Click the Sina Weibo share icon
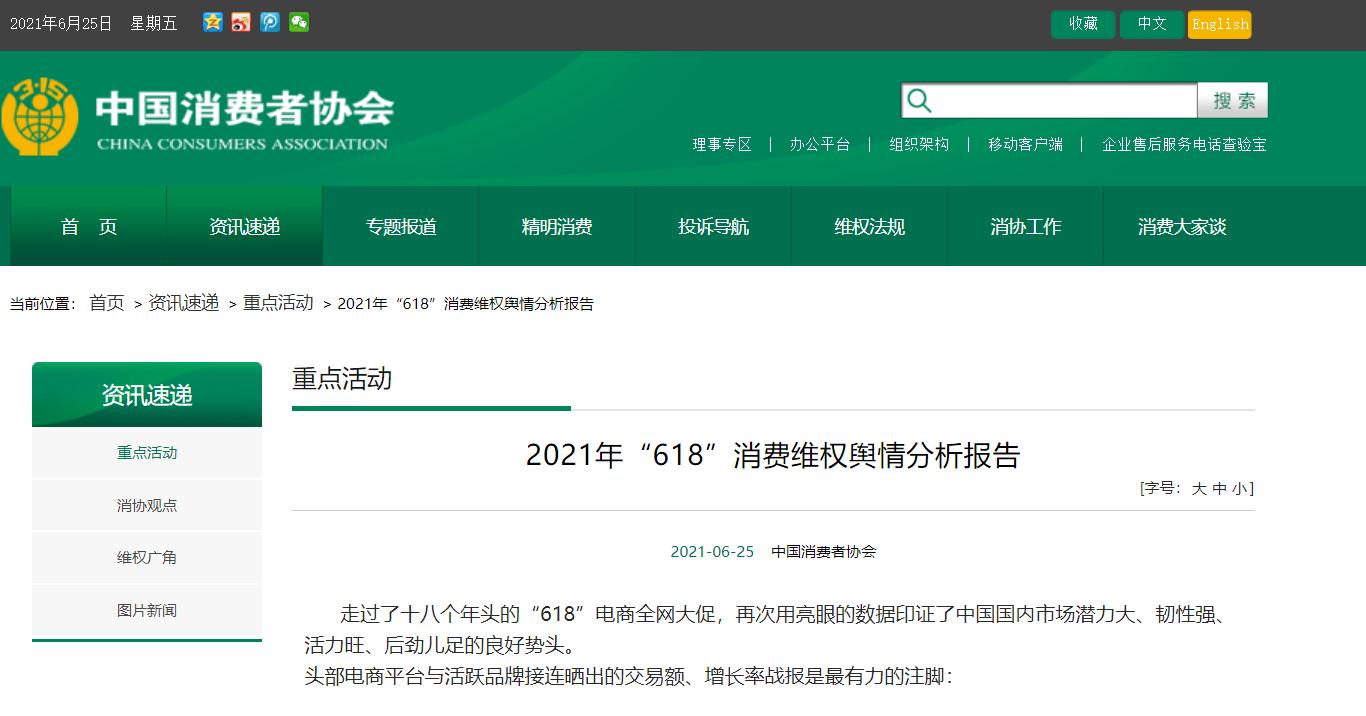The height and width of the screenshot is (716, 1366). 241,22
